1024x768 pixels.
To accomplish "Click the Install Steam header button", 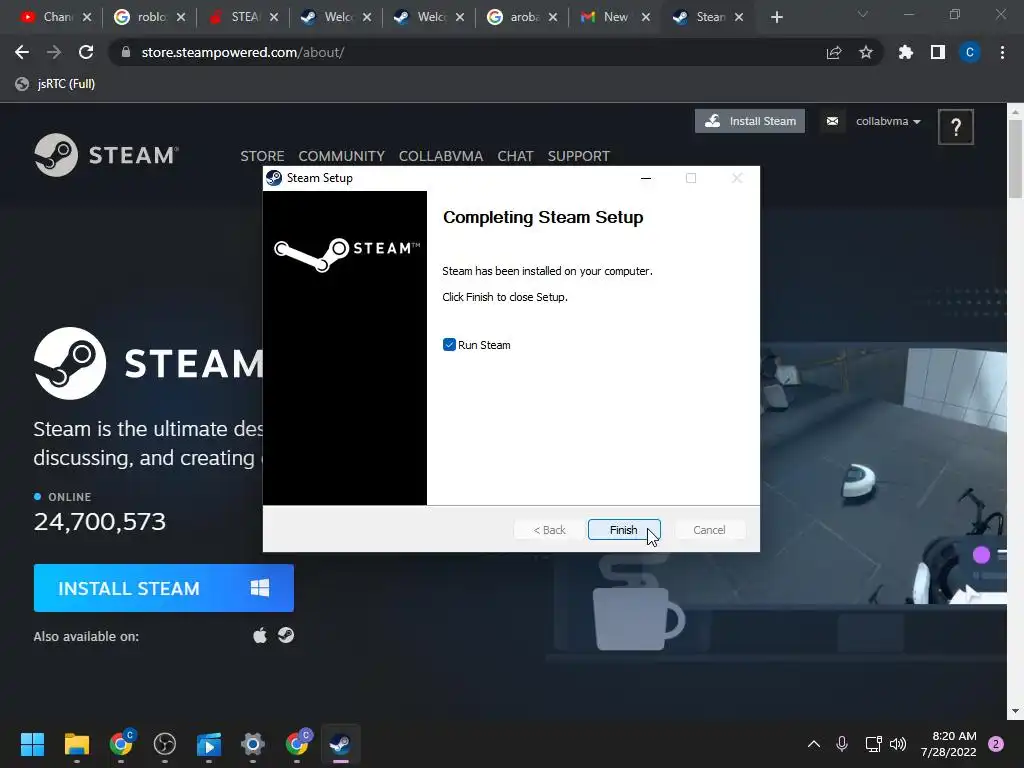I will point(750,121).
